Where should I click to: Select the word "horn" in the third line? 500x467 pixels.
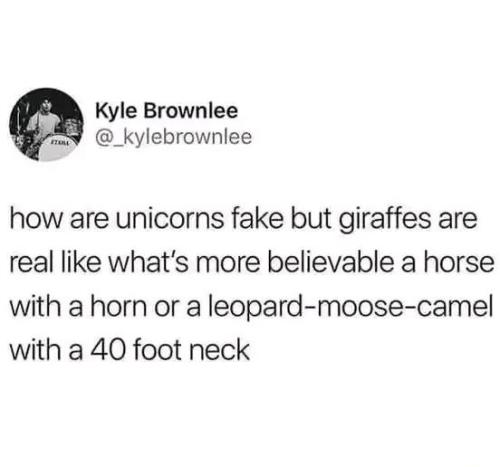[x=117, y=306]
